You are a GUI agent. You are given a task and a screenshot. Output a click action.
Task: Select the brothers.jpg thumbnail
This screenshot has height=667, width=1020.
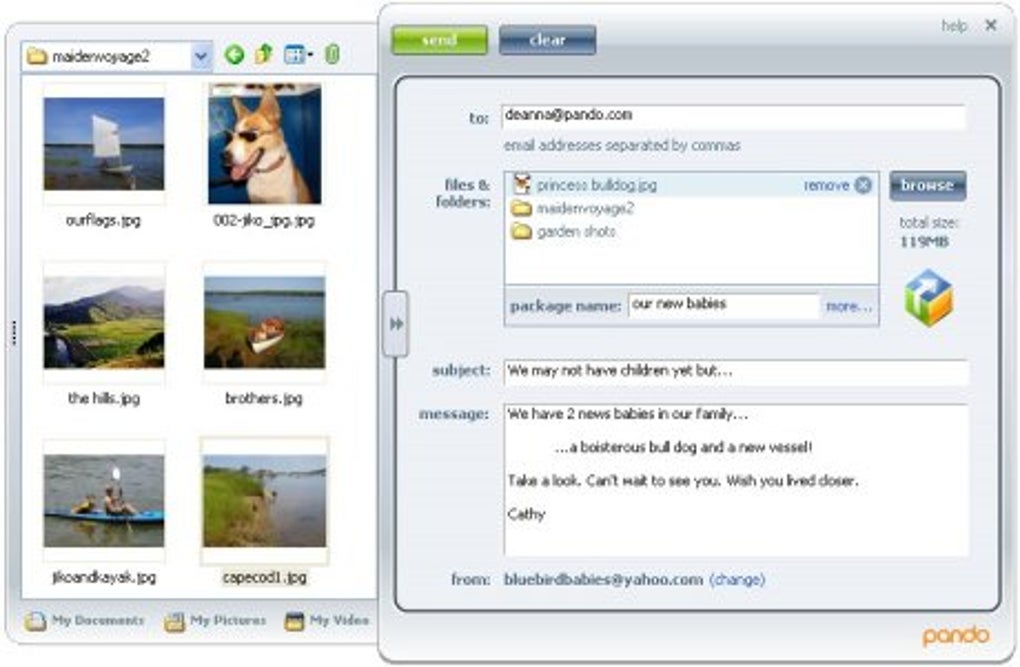[x=264, y=322]
